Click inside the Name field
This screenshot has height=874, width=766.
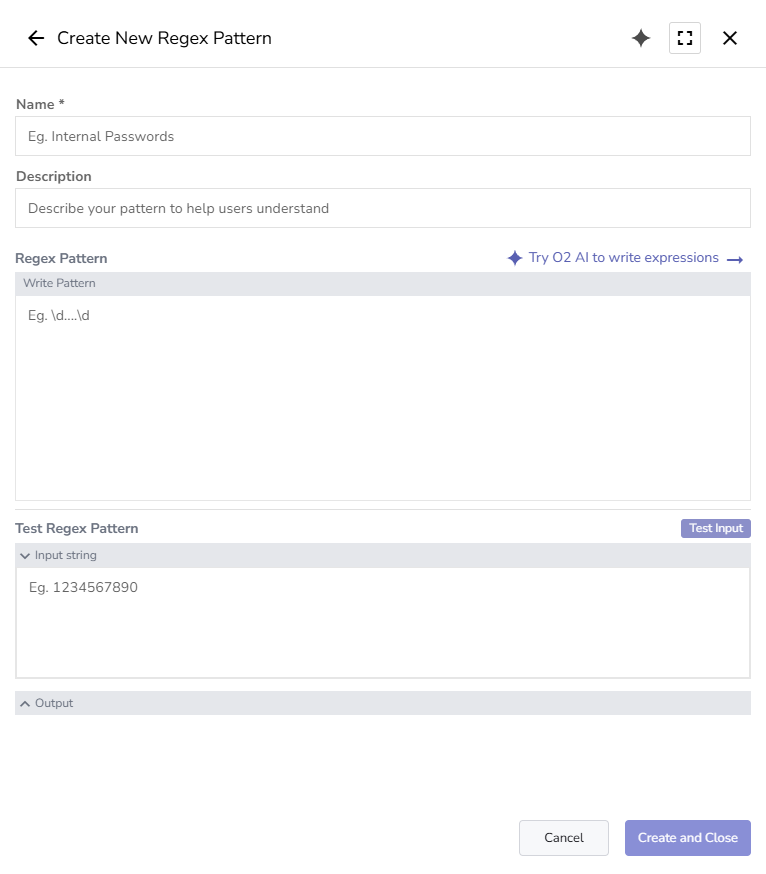(x=382, y=135)
